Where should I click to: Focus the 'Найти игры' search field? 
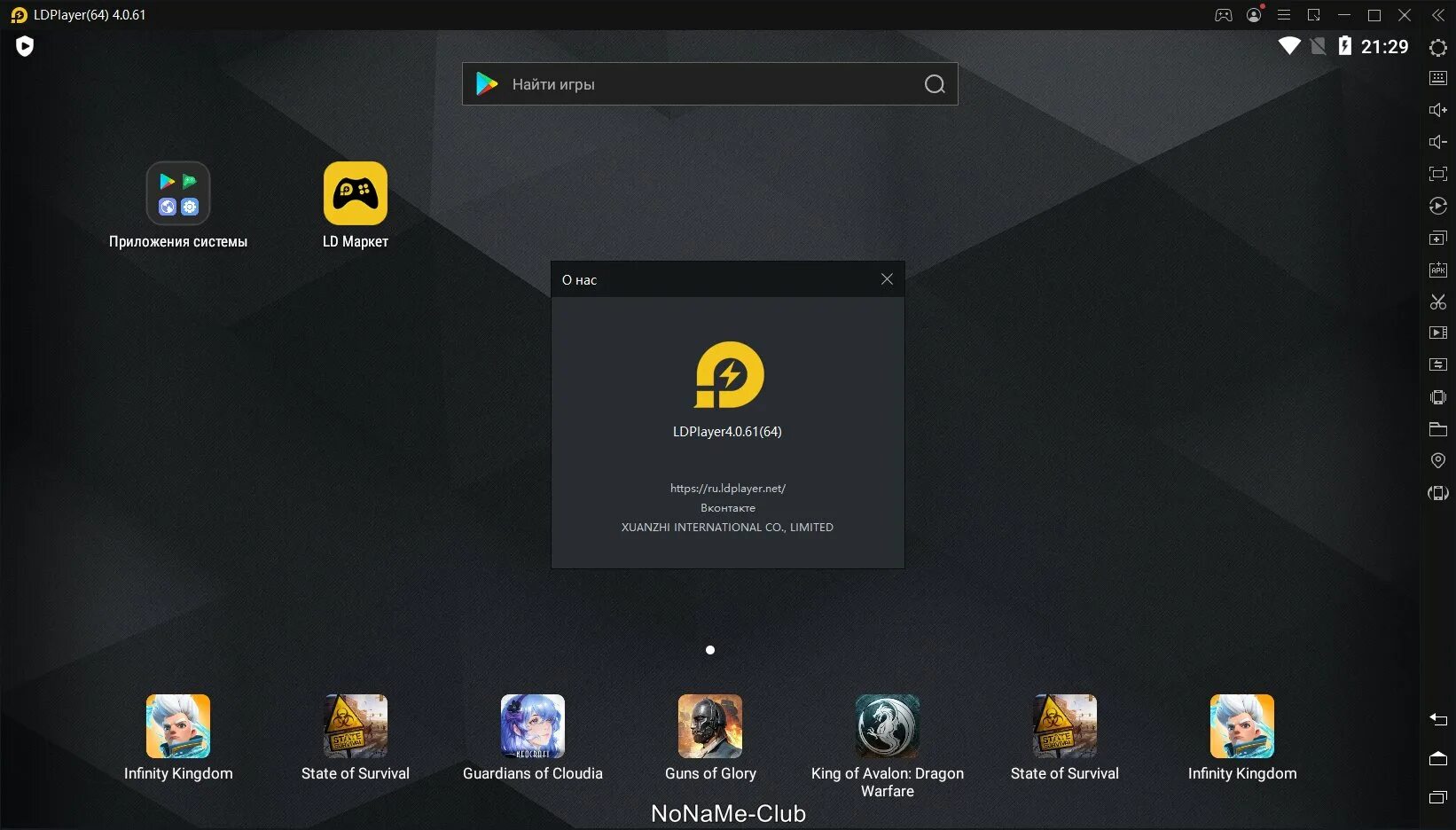point(709,84)
